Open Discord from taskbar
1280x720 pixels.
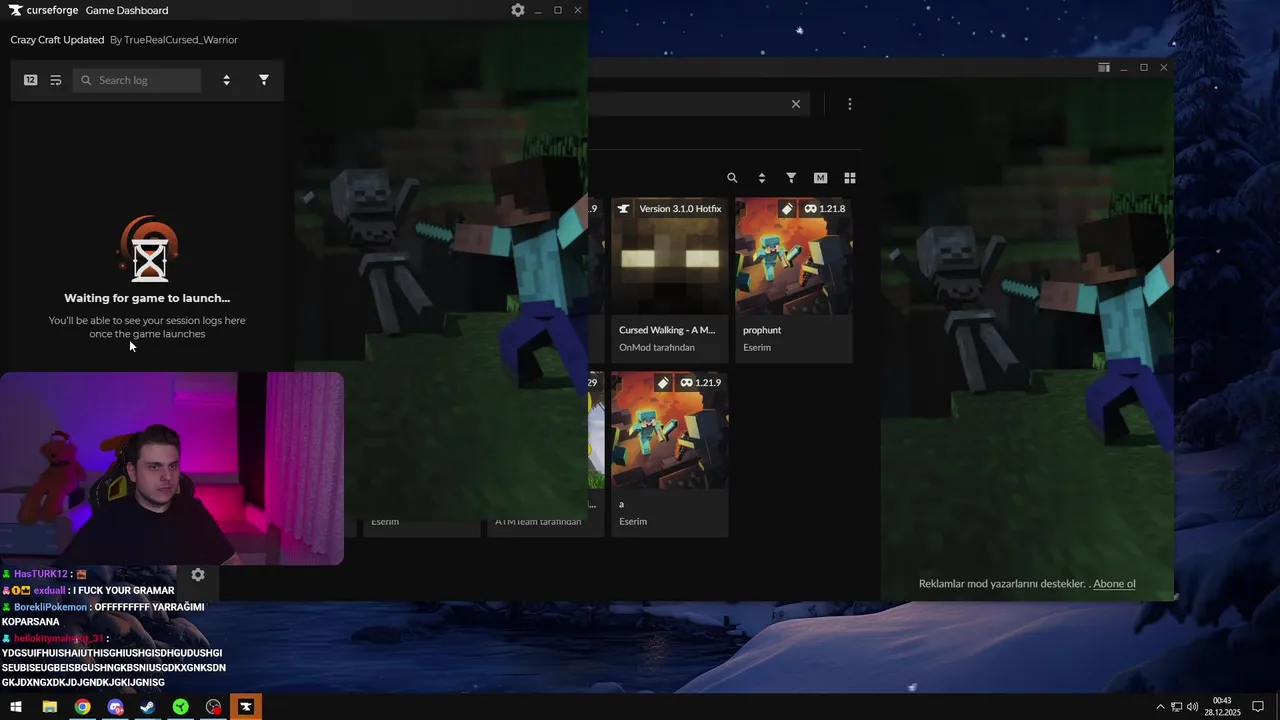115,707
